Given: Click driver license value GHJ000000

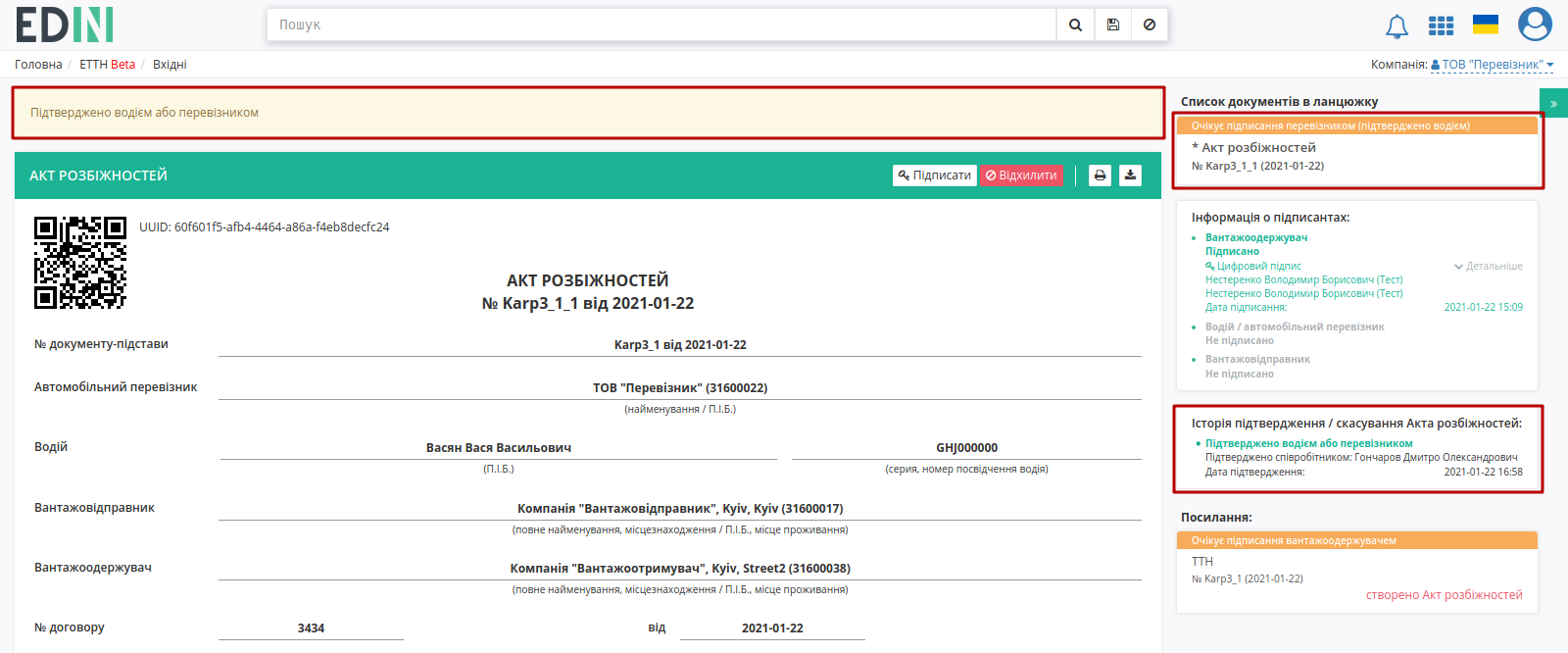Looking at the screenshot, I should tap(966, 448).
